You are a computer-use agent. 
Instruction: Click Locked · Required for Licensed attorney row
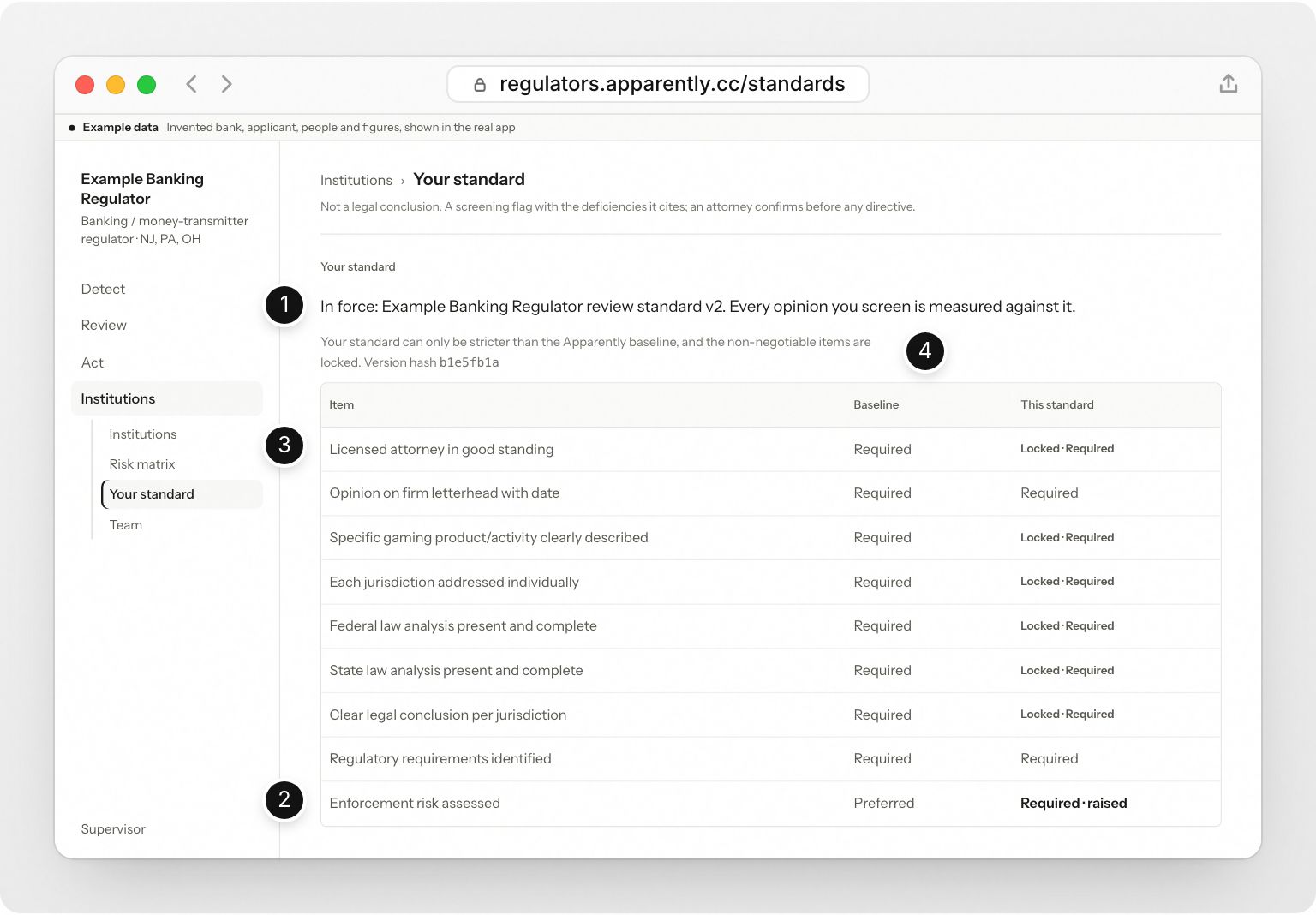point(1068,449)
